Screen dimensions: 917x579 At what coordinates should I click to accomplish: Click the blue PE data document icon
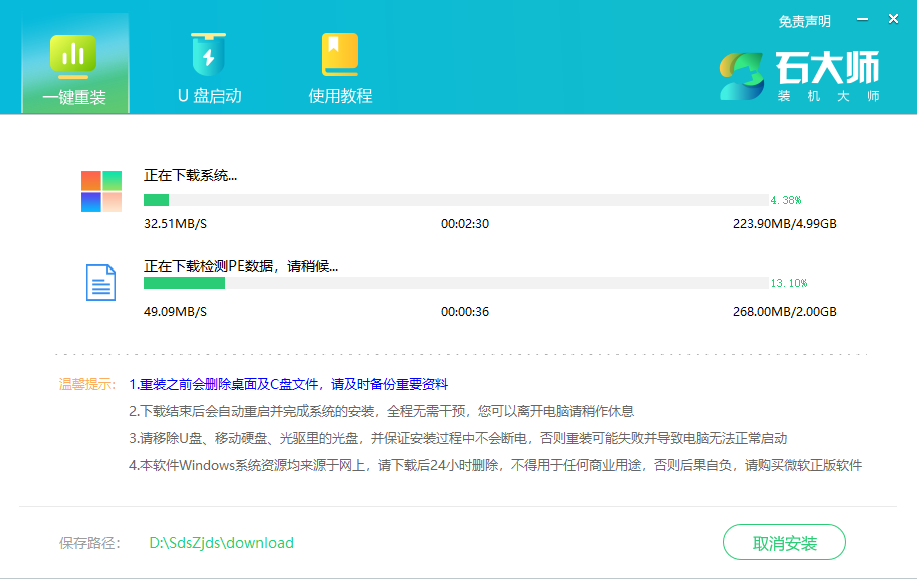(x=100, y=282)
